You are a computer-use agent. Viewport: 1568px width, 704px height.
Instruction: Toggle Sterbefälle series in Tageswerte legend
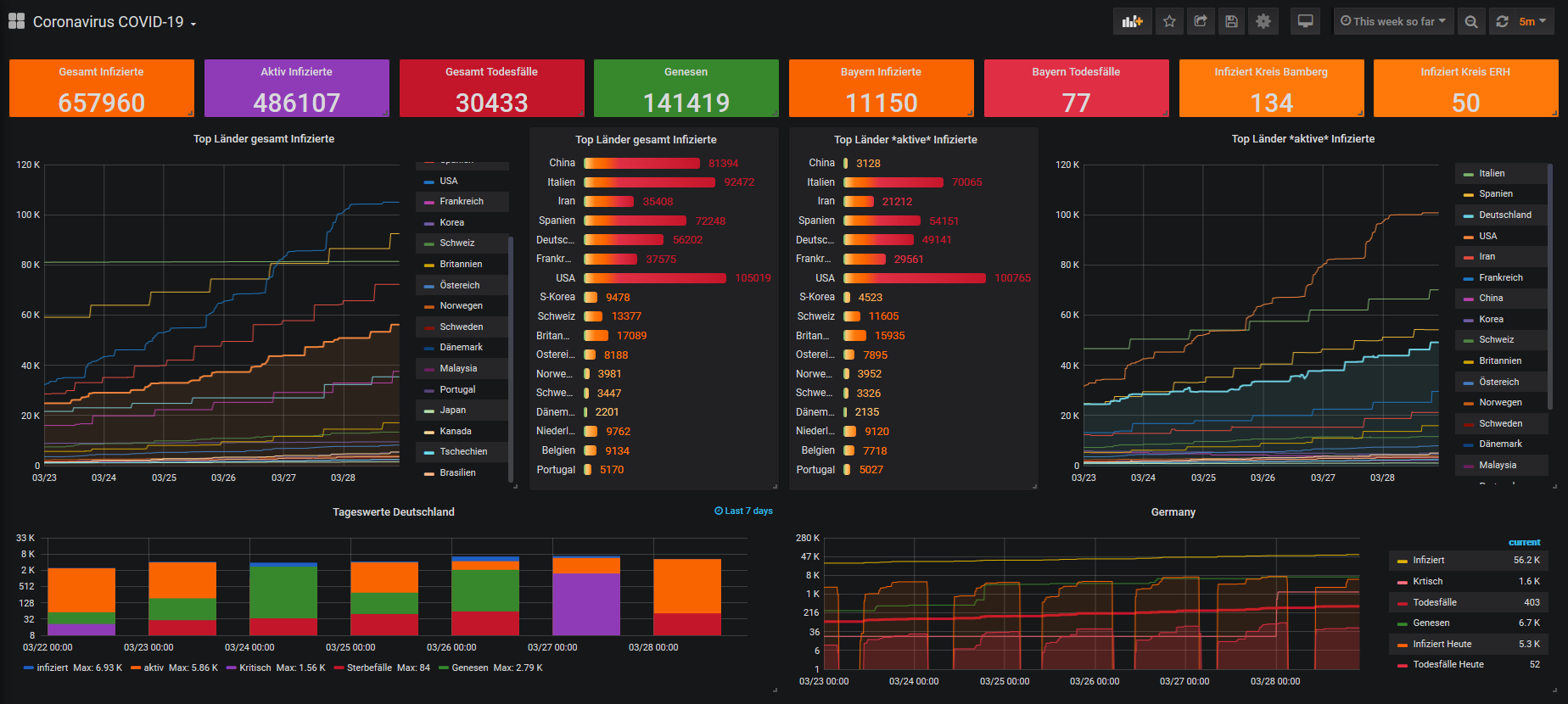[369, 668]
